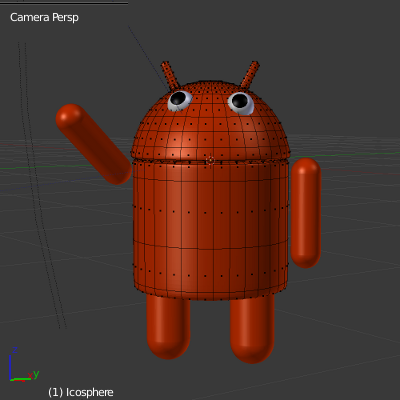The image size is (400, 400).
Task: Click the robot's left eye
Action: coord(180,100)
